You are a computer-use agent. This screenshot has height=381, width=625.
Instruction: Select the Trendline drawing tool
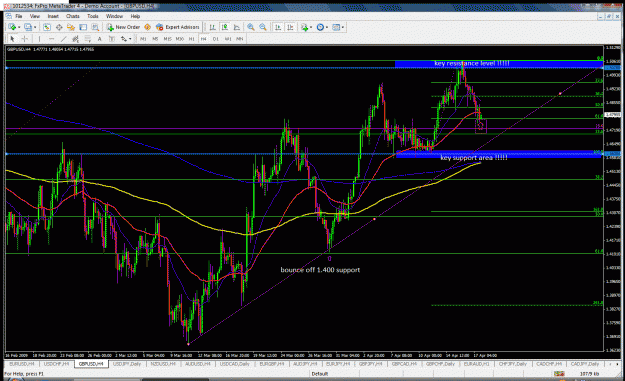pyautogui.click(x=63, y=39)
